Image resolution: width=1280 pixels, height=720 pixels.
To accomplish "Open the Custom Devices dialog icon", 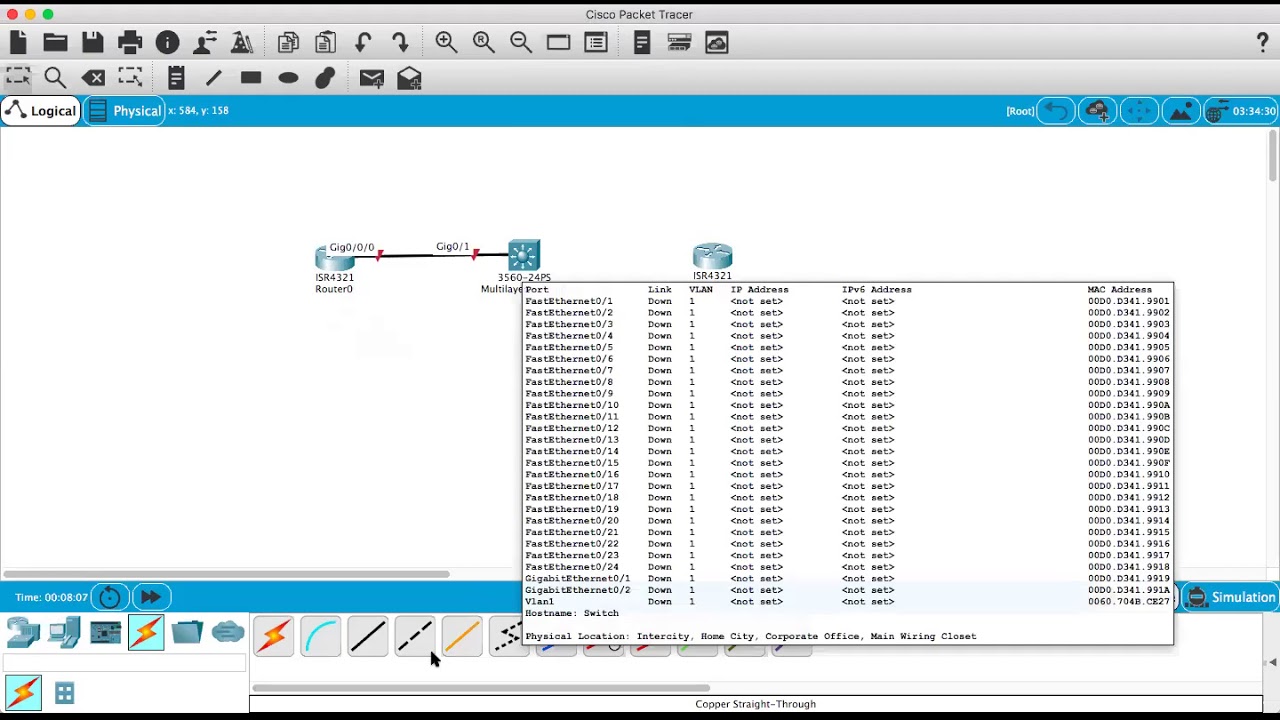I will (596, 42).
